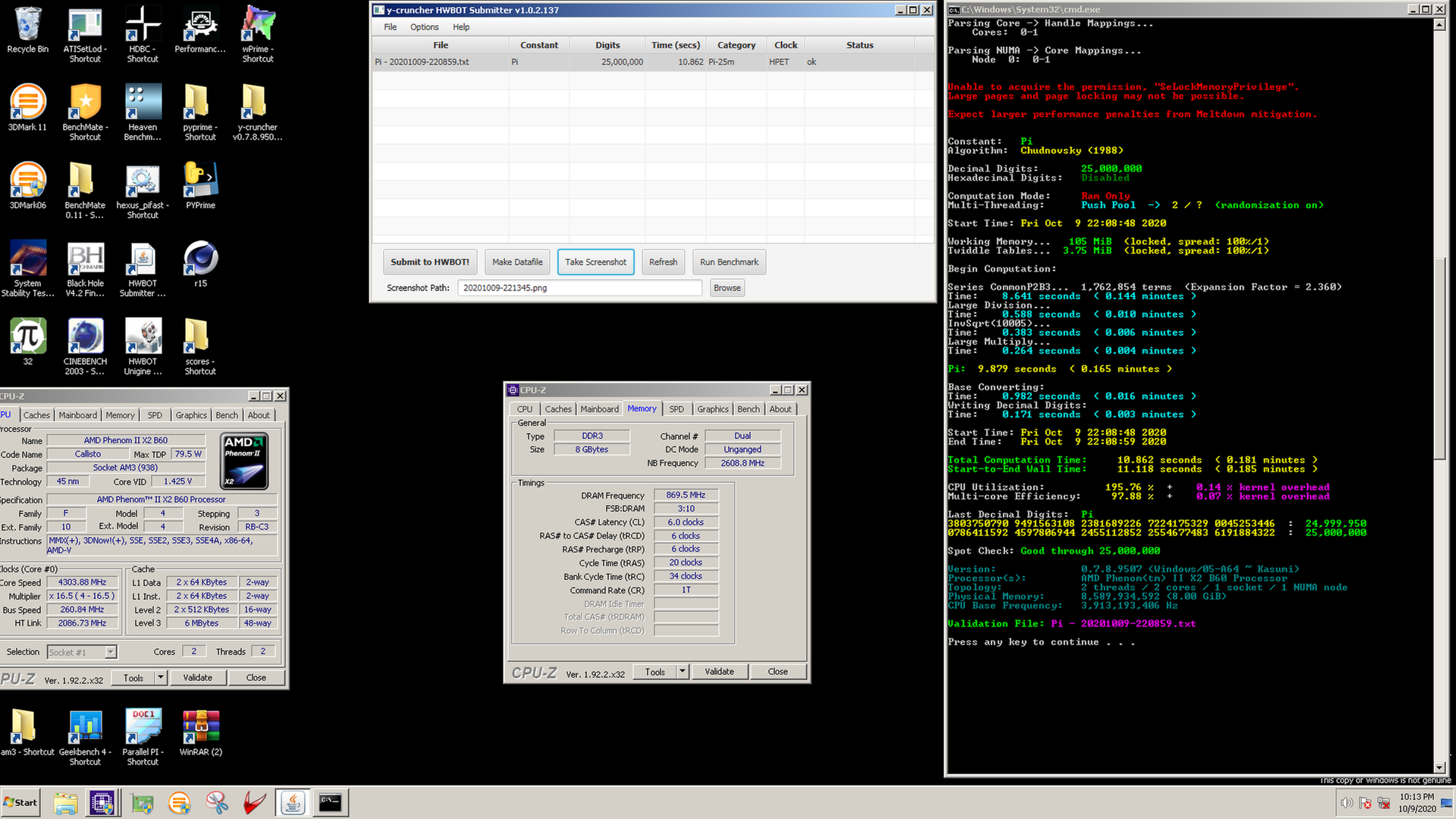Image resolution: width=1456 pixels, height=819 pixels.
Task: Click cmd window scroll down arrow
Action: tap(1439, 767)
